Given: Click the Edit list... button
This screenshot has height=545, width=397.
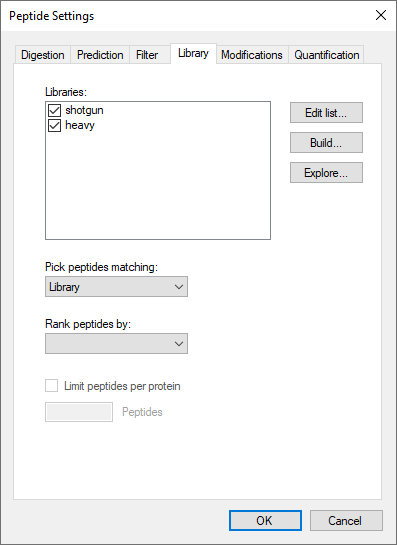Looking at the screenshot, I should tap(326, 113).
